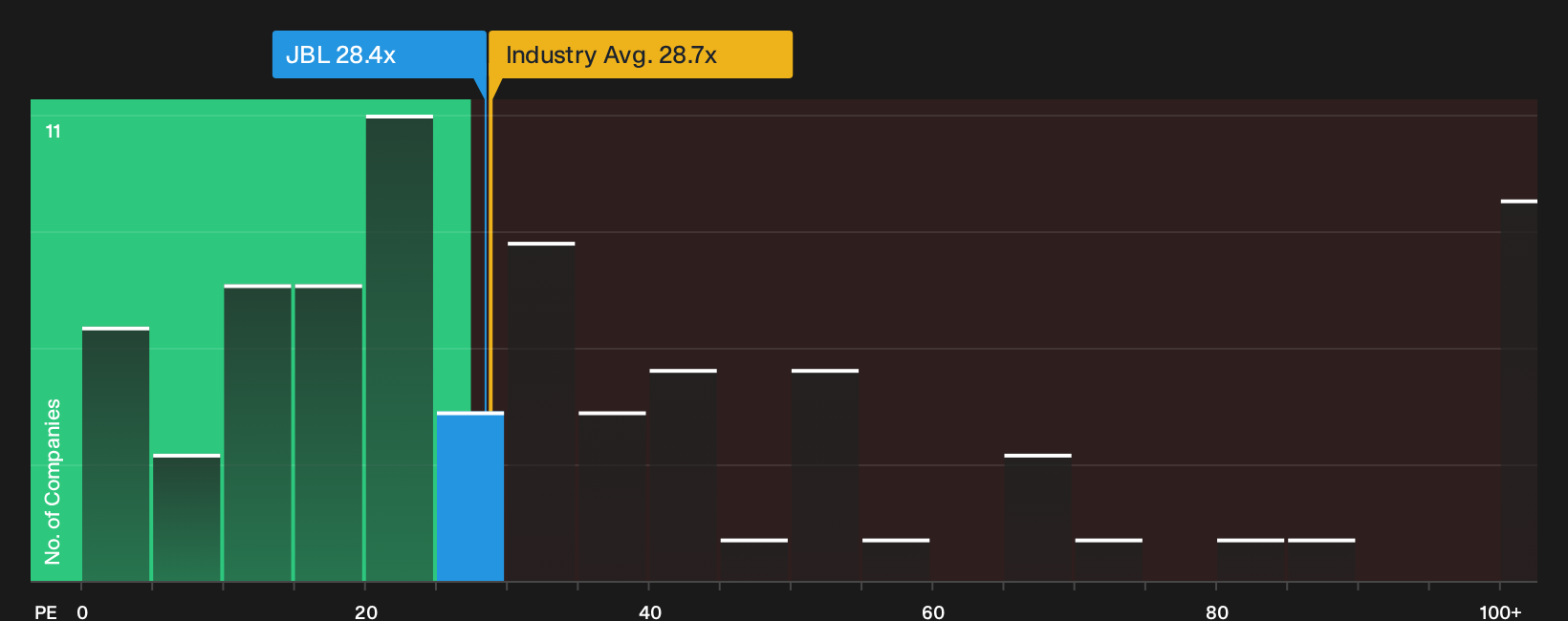Select the tallest green bar starting at PE 20
Viewport: 1568px width, 621px height.
tap(400, 348)
